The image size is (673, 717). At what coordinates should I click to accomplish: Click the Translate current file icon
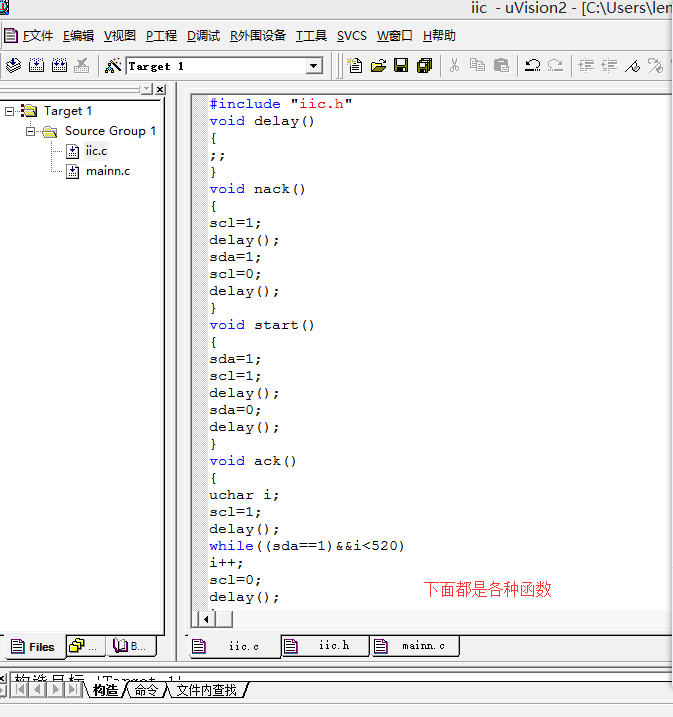click(x=13, y=65)
